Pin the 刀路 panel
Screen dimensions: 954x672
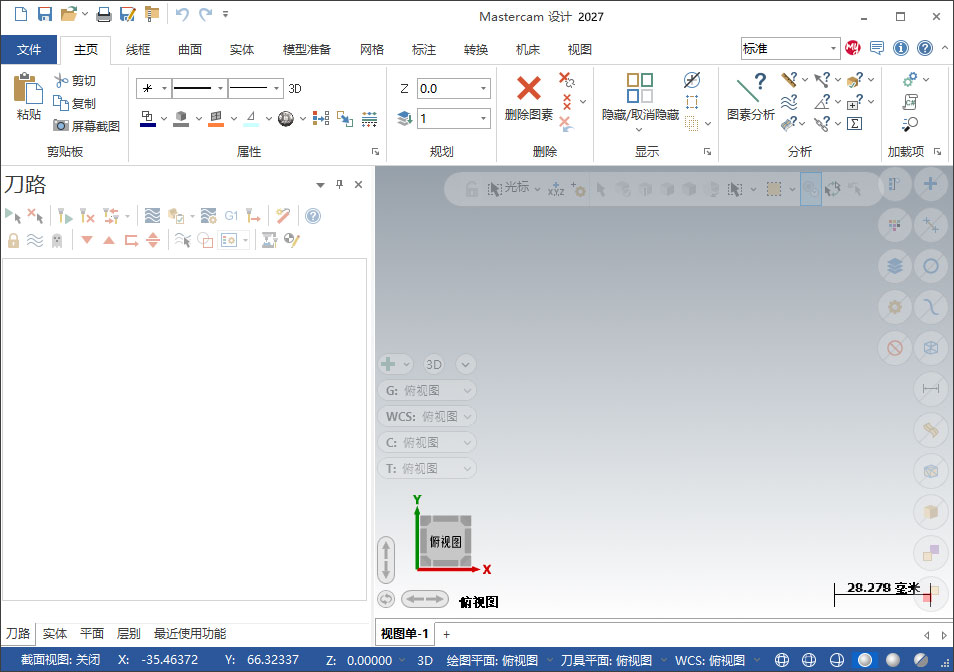coord(339,184)
